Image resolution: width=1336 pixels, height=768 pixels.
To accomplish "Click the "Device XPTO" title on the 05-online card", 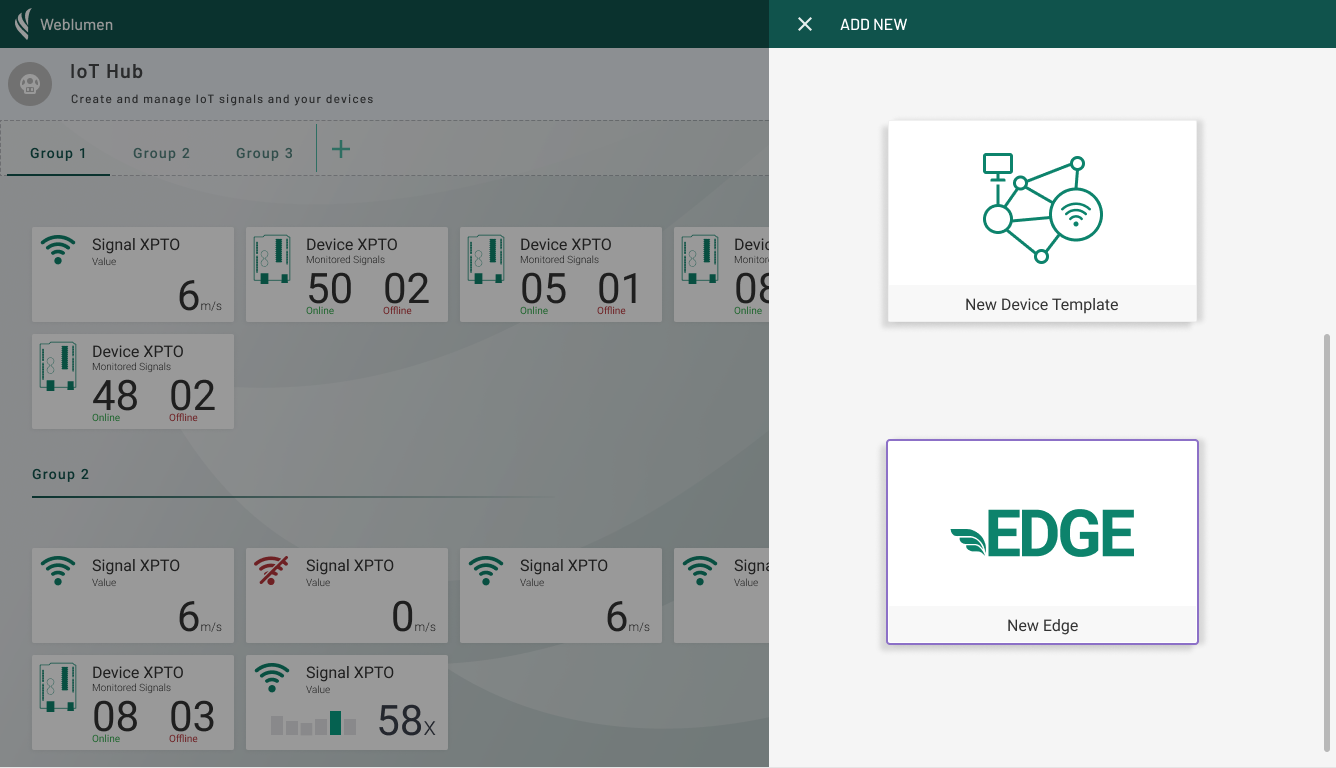I will click(566, 244).
